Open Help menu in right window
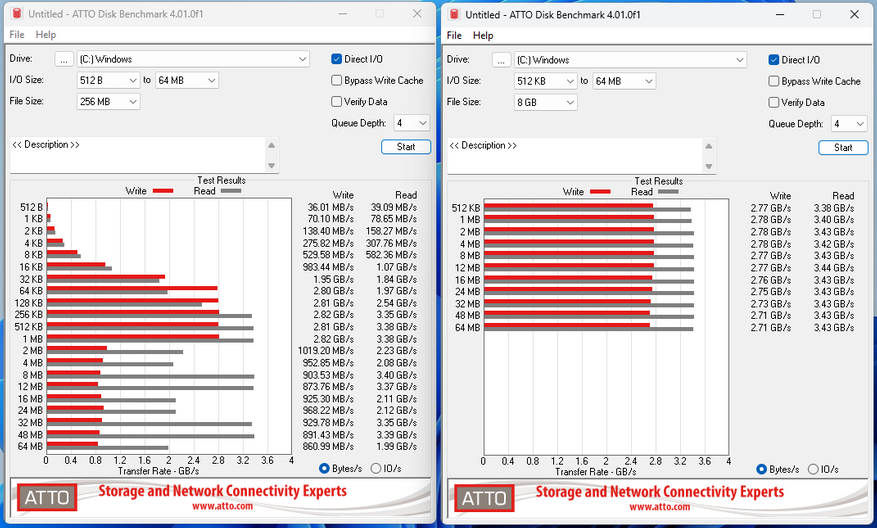The width and height of the screenshot is (877, 528). click(x=483, y=36)
